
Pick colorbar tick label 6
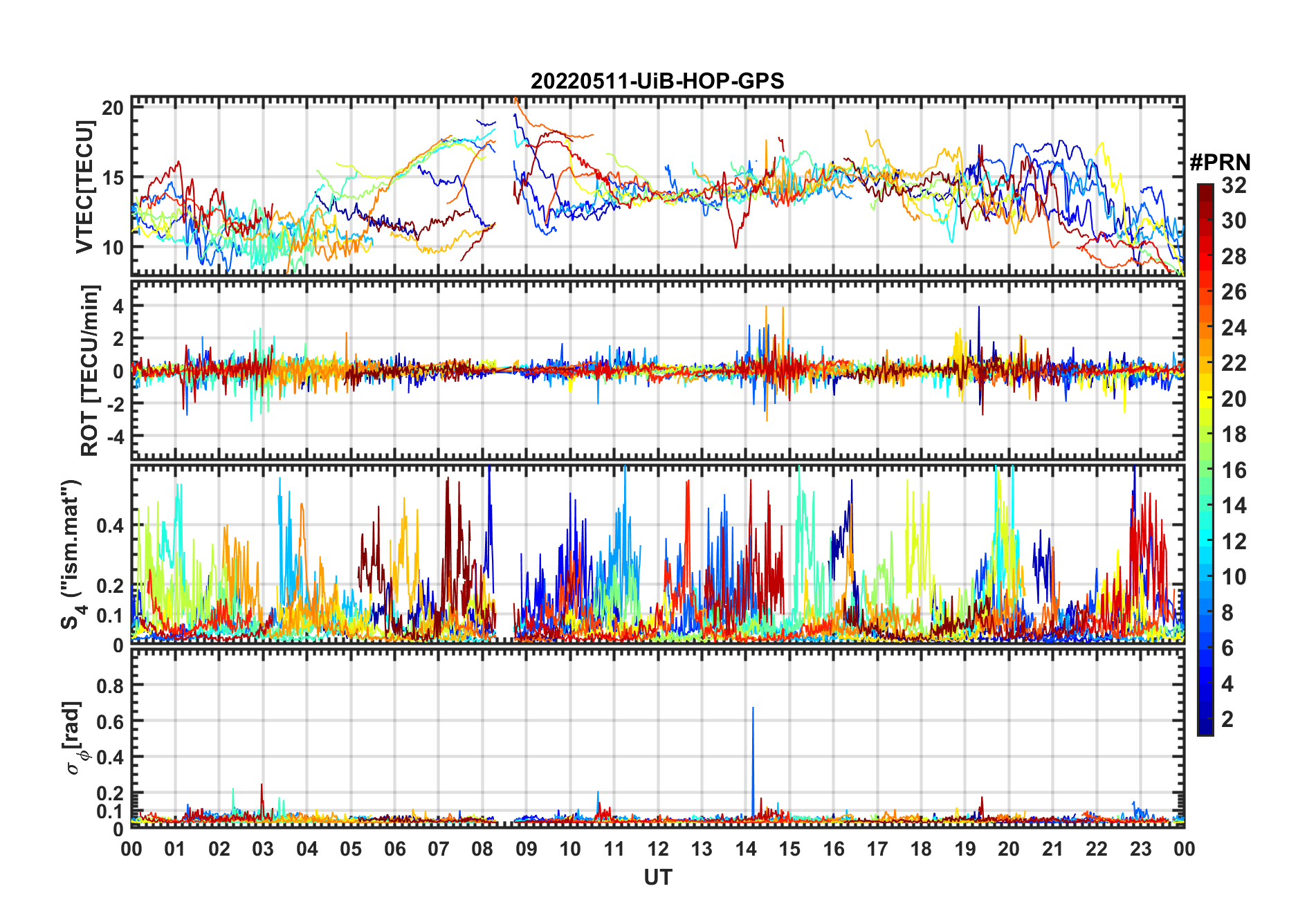[1227, 648]
